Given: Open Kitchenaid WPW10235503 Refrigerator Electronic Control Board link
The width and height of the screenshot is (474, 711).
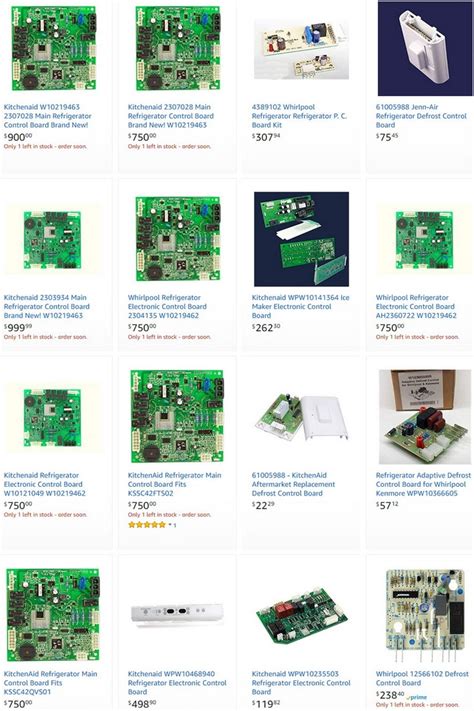Looking at the screenshot, I should pyautogui.click(x=301, y=683).
